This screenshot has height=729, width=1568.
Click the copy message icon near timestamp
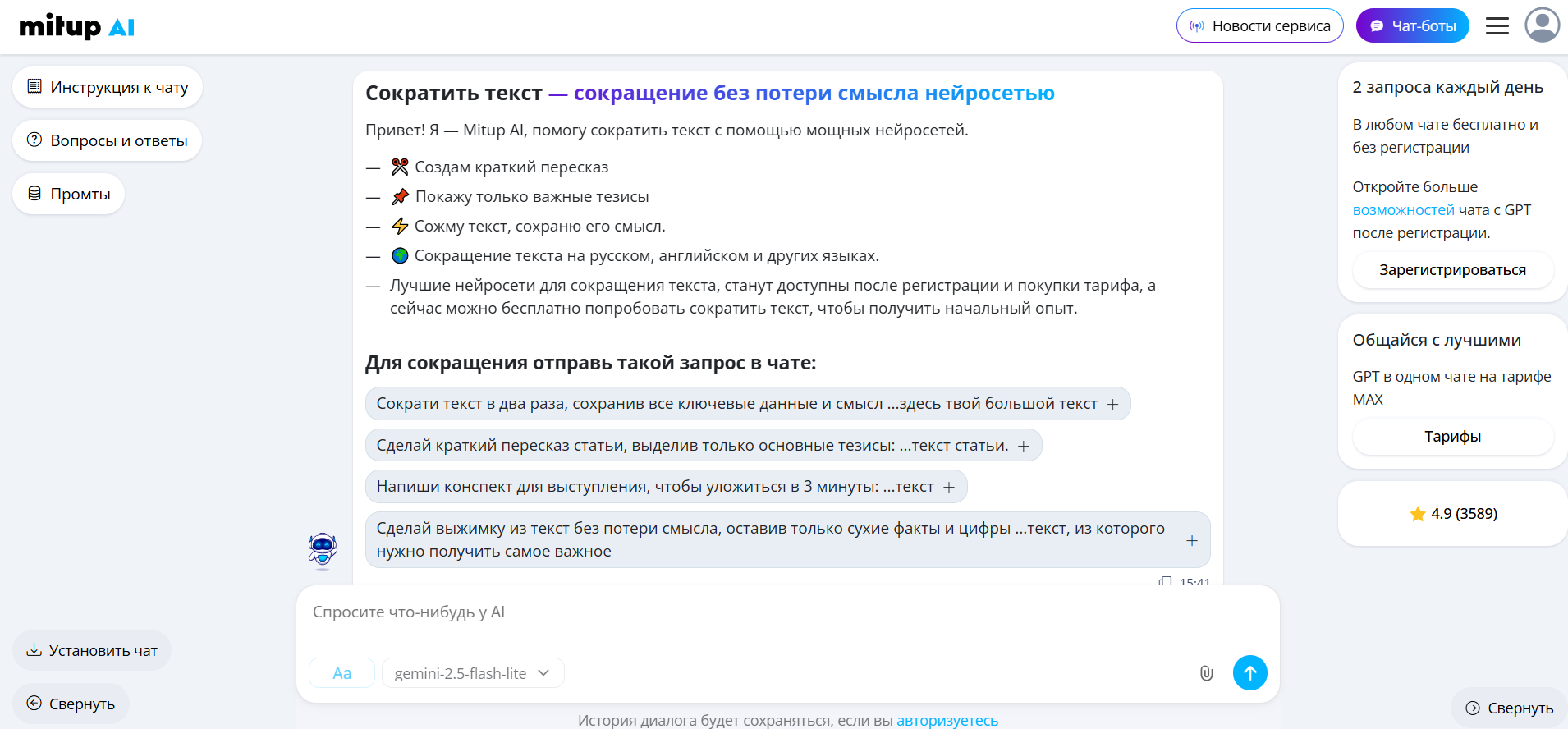(1165, 581)
